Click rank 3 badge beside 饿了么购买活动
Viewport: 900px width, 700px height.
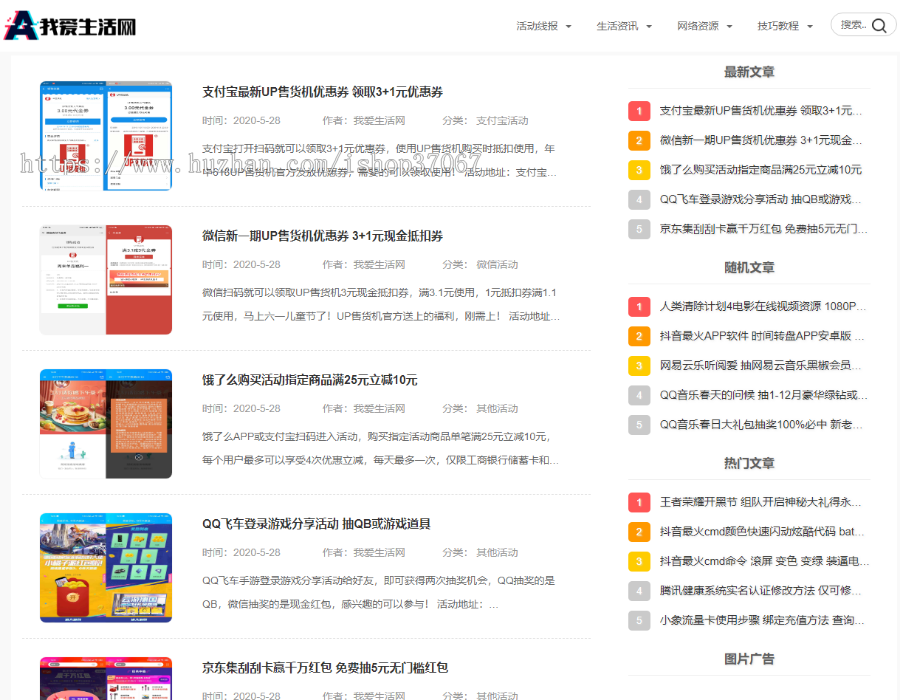click(x=639, y=170)
